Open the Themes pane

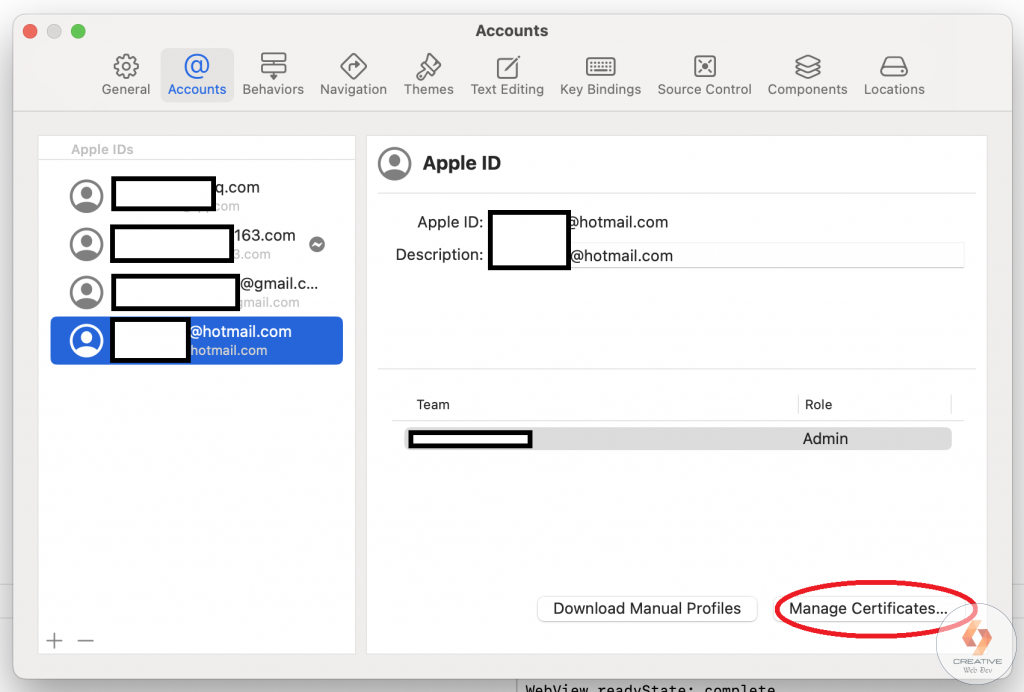[x=428, y=74]
